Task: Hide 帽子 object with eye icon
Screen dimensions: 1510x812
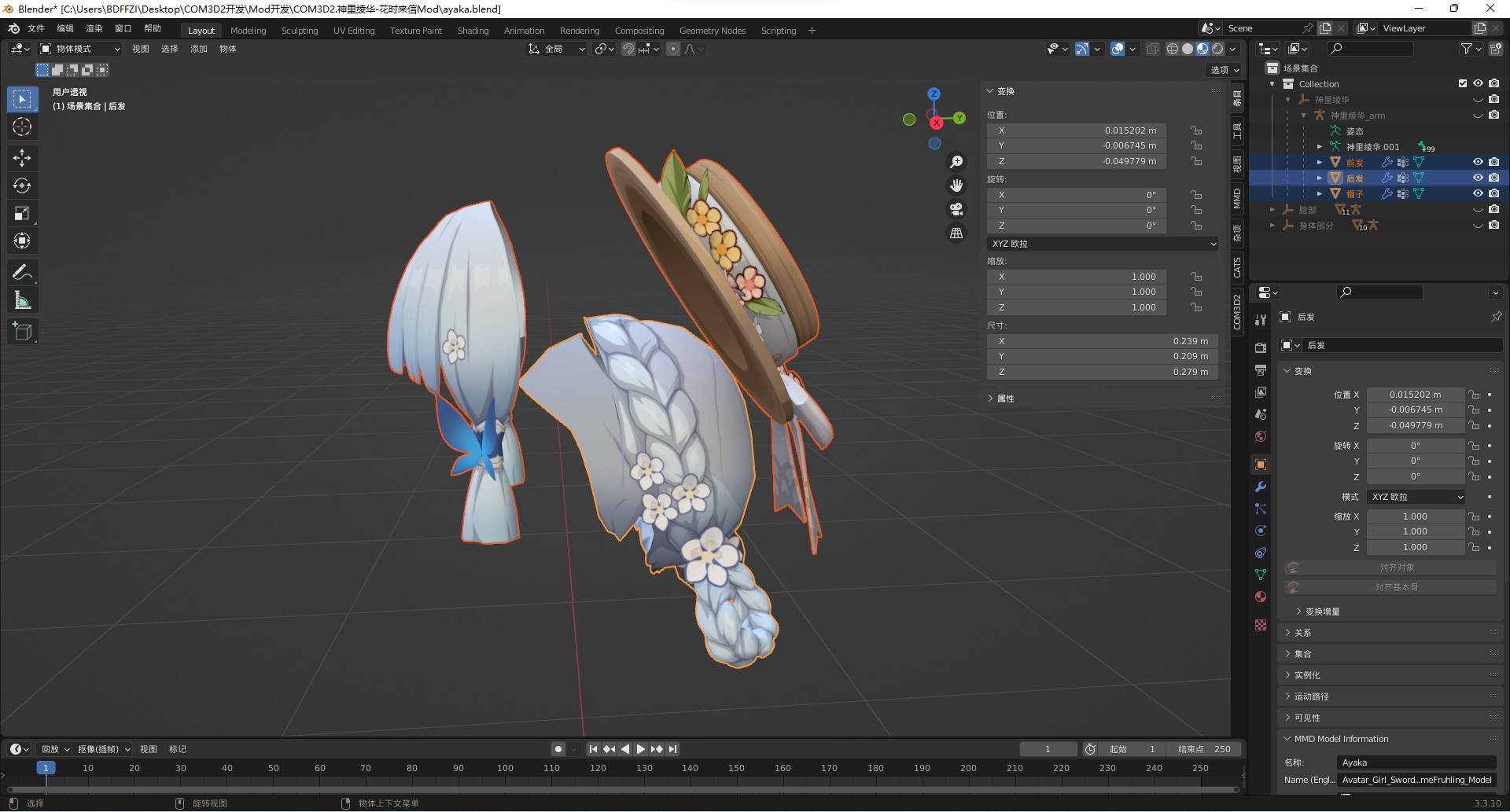Action: 1478,193
